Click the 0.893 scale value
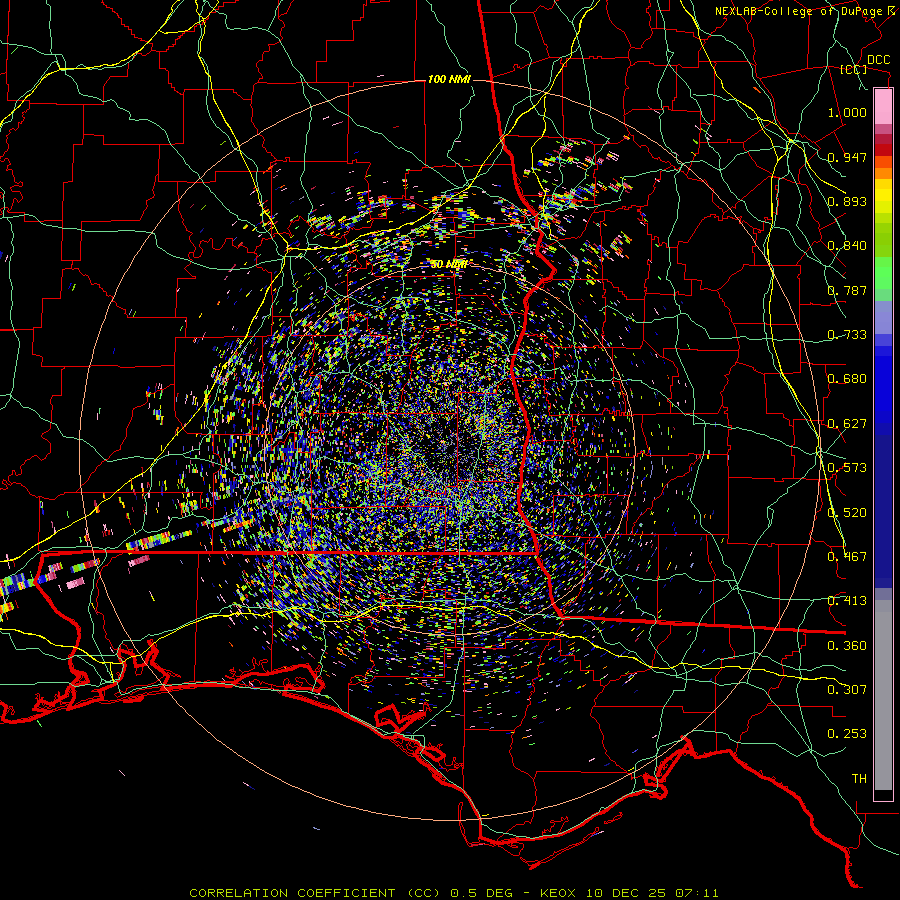Screen dimensions: 900x900 tap(847, 201)
